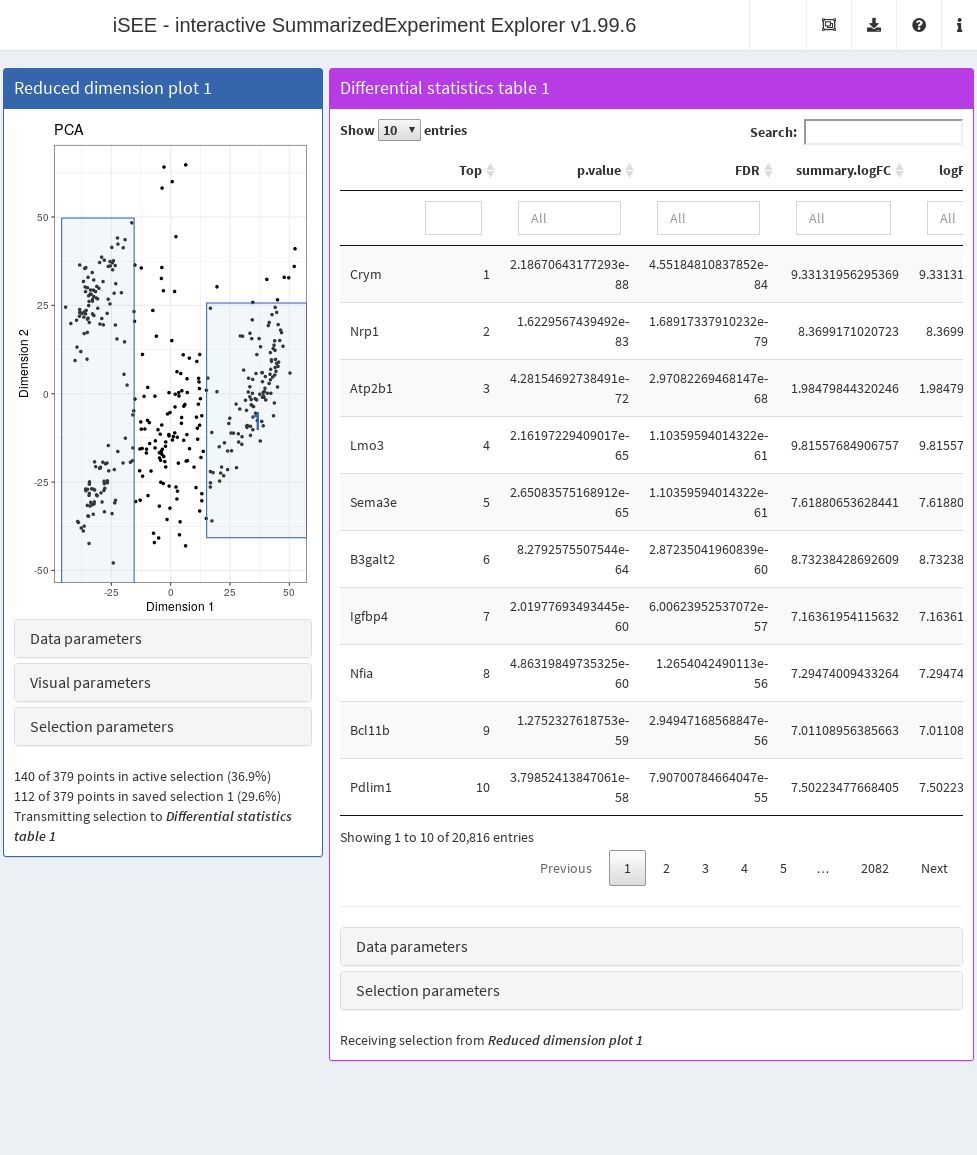Screen dimensions: 977x1155
Task: Select the Bcl11b gene row
Action: point(651,730)
